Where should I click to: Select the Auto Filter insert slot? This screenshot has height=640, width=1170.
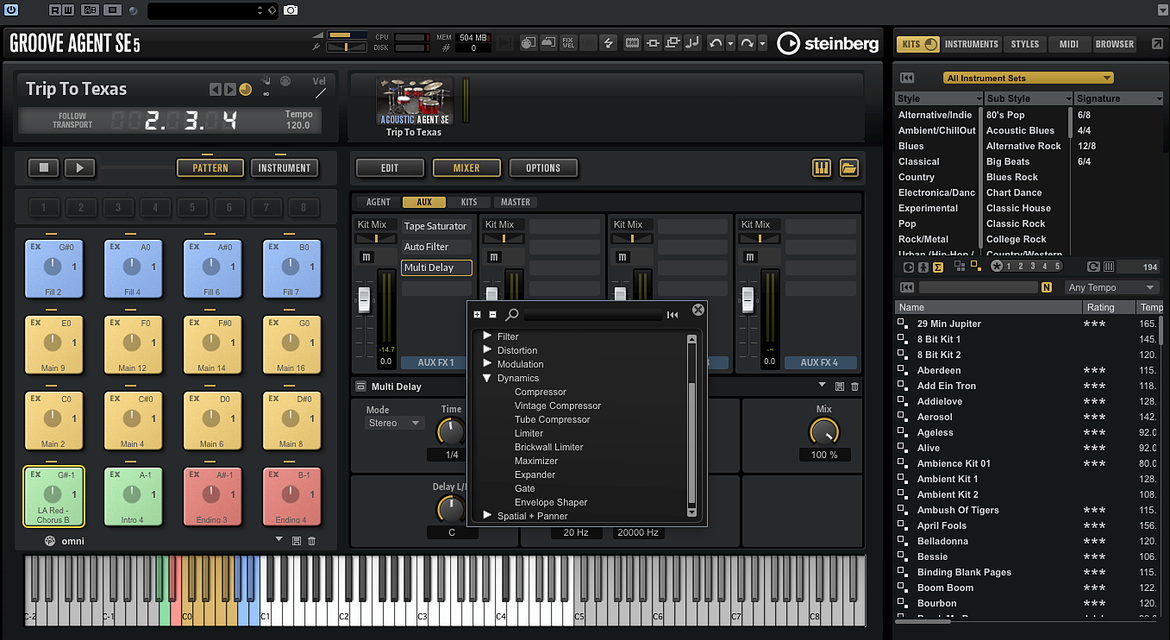(436, 247)
